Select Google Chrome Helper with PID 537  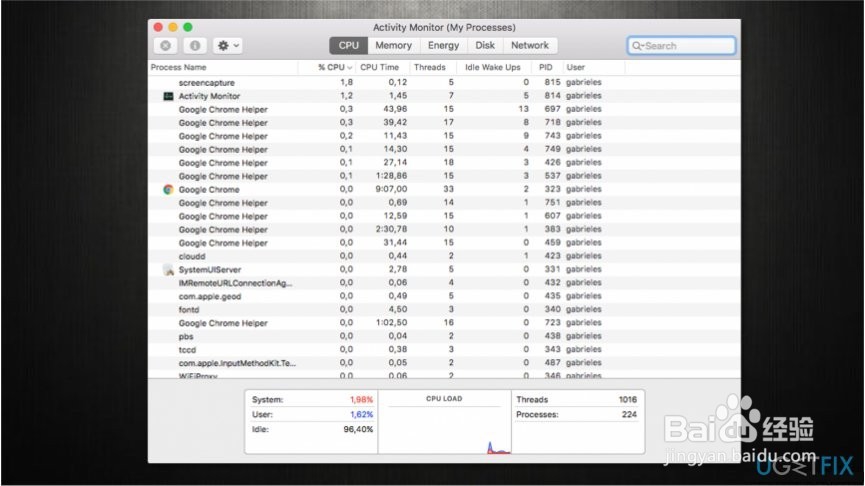444,176
